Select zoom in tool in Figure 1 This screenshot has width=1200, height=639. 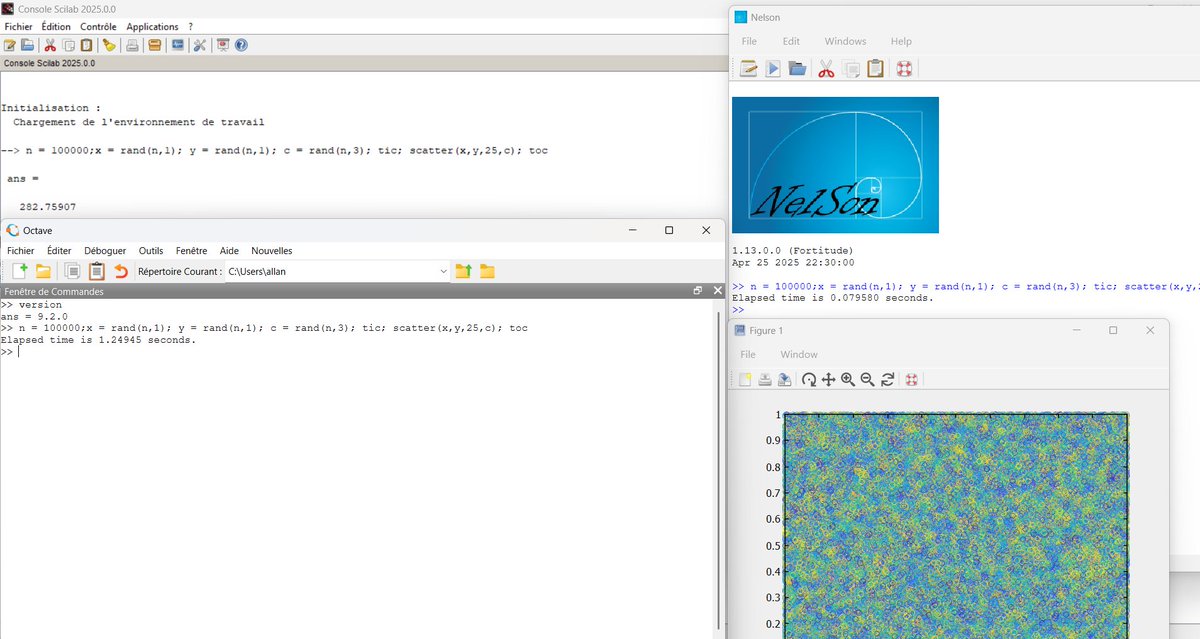[848, 380]
